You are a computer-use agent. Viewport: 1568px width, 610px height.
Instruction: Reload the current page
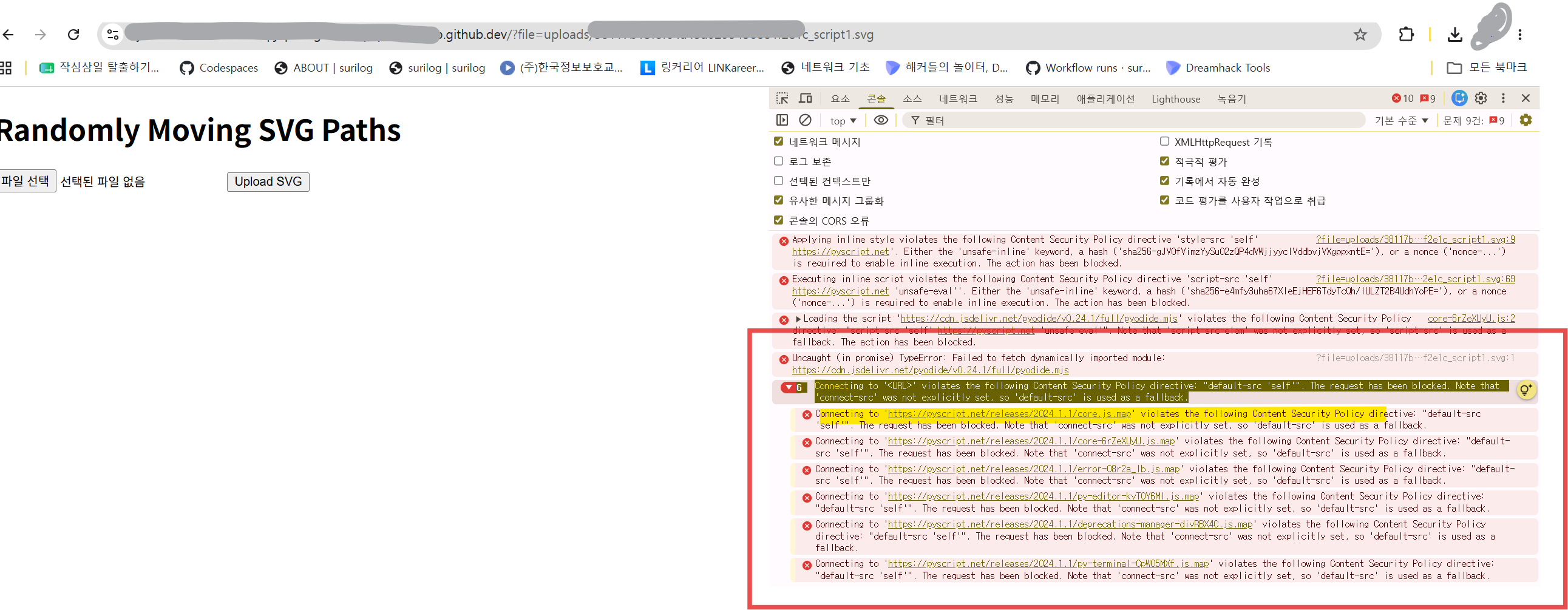(73, 35)
